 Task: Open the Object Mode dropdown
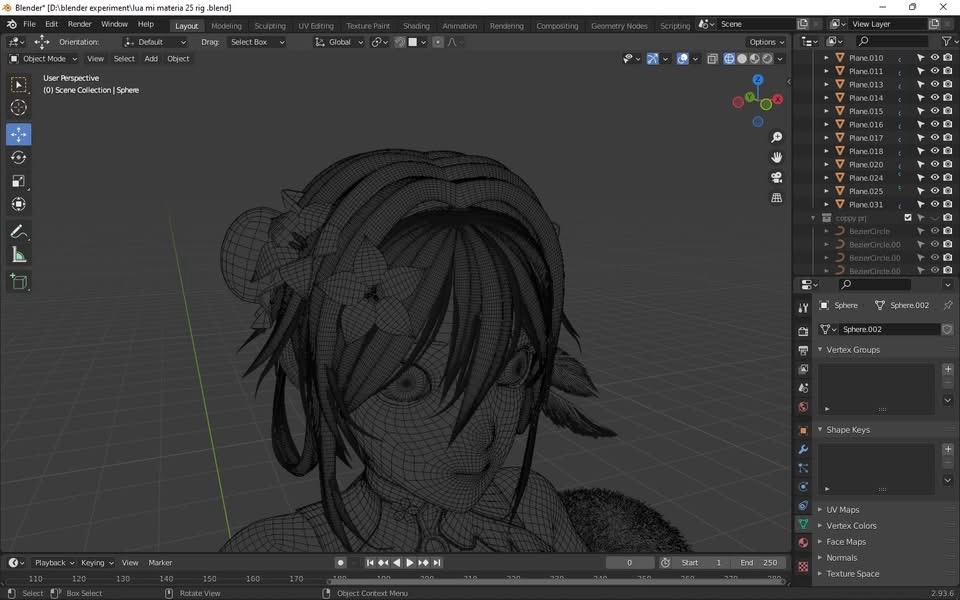click(44, 59)
